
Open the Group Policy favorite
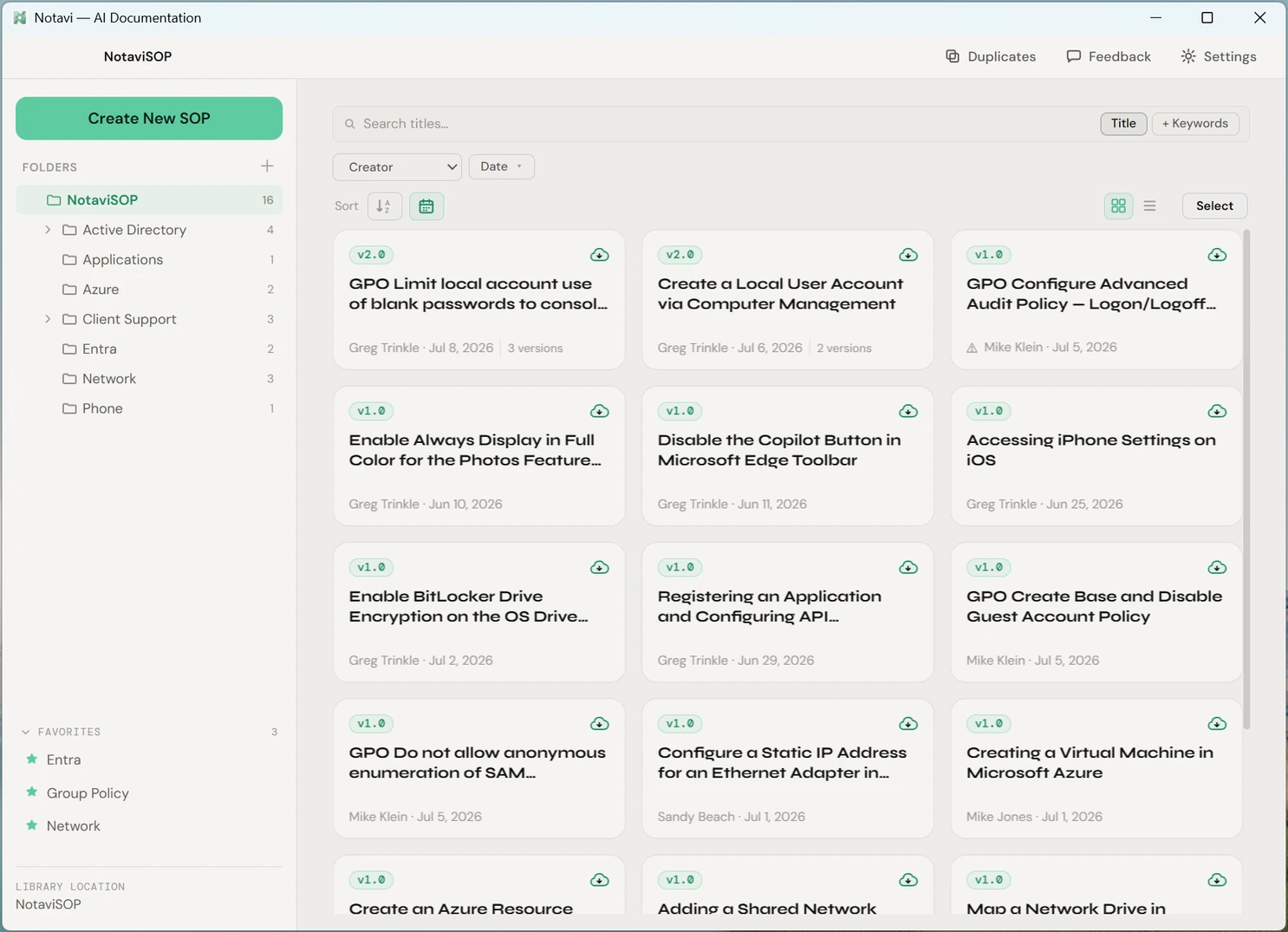[x=88, y=793]
